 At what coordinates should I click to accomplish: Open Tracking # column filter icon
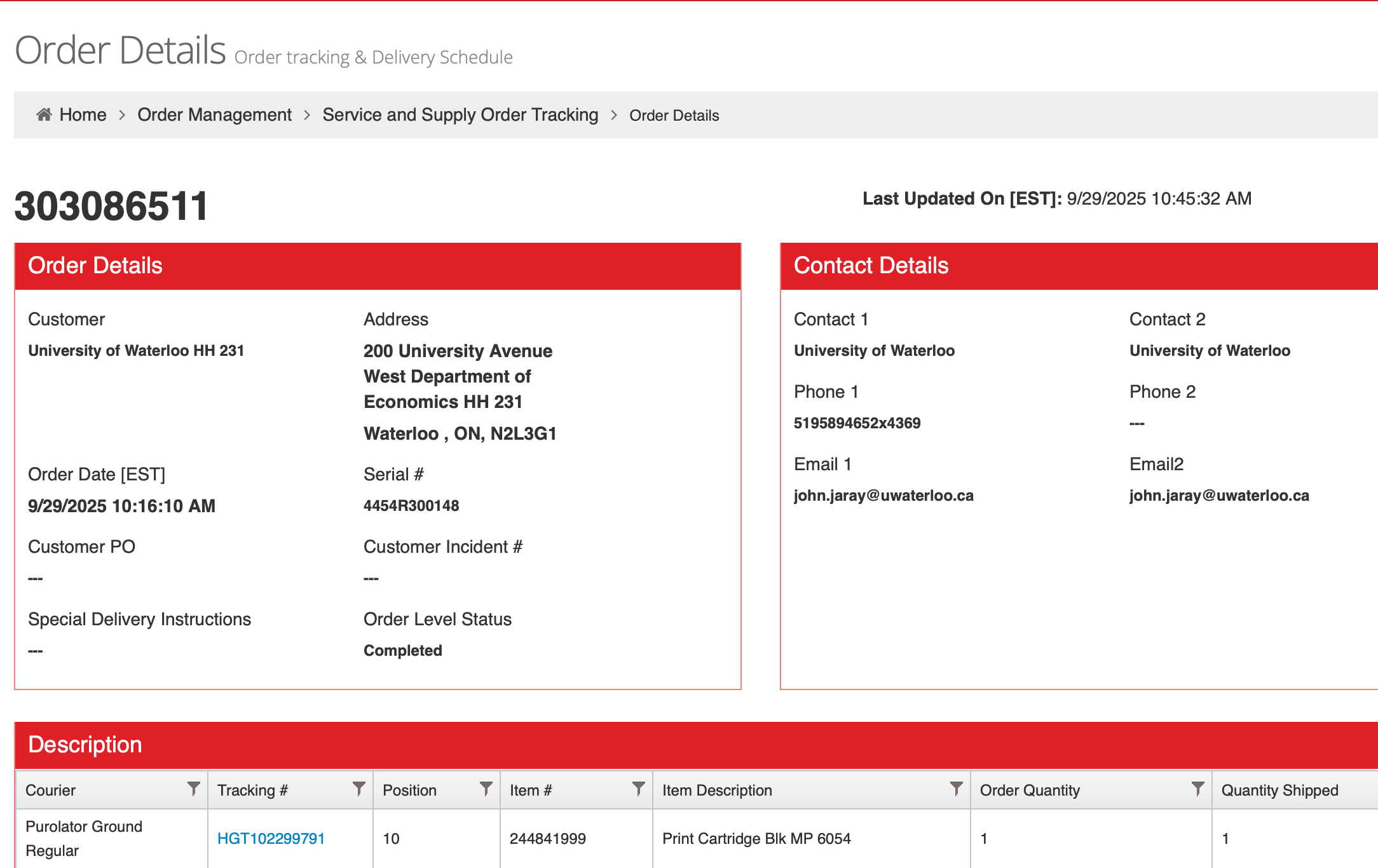pyautogui.click(x=359, y=789)
